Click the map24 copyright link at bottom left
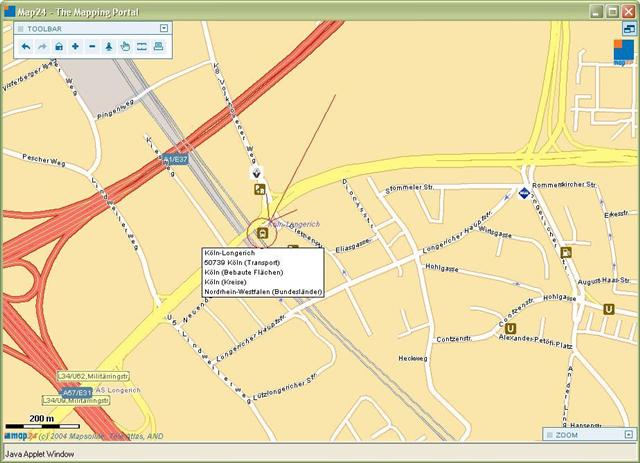Screen dimensions: 640x463 point(20,436)
